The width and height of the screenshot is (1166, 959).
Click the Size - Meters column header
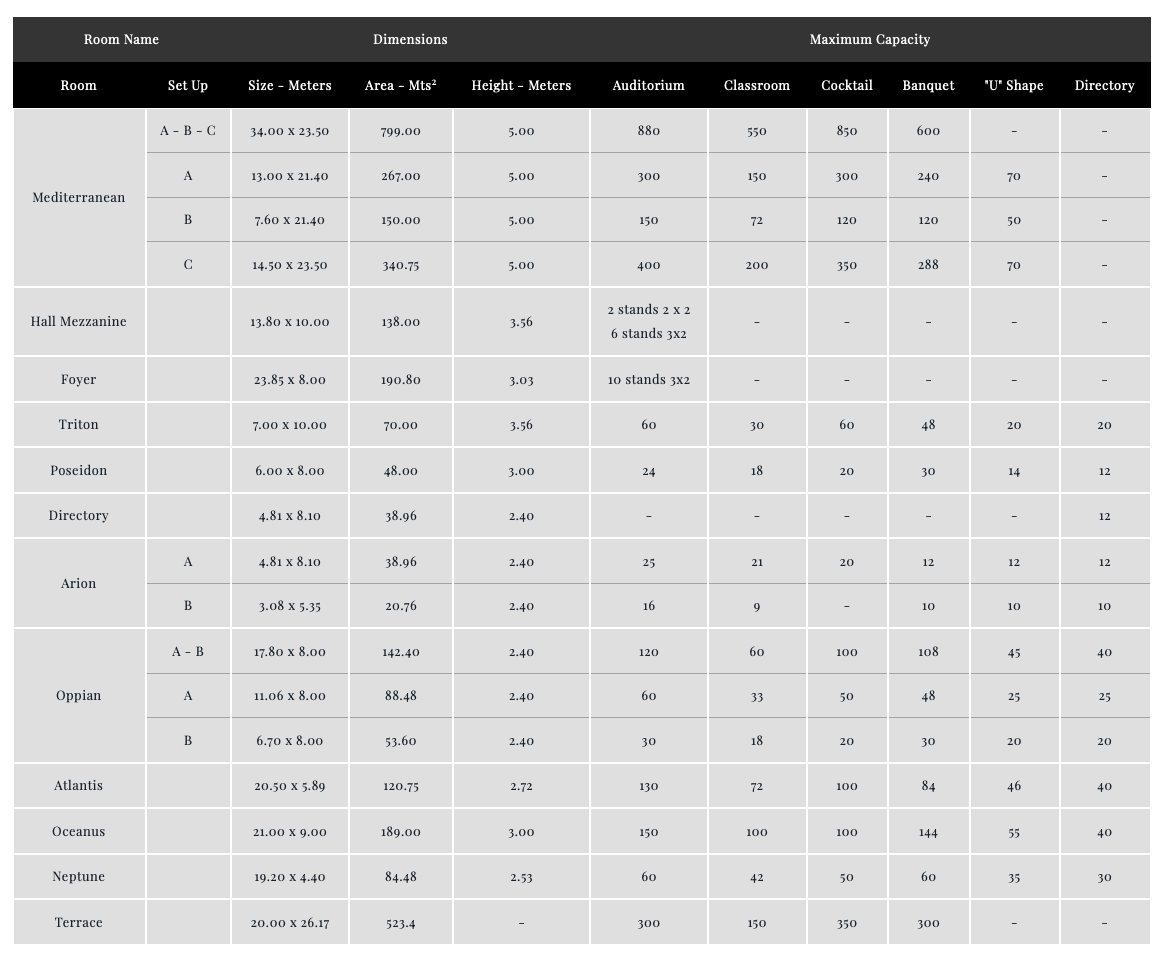point(289,86)
